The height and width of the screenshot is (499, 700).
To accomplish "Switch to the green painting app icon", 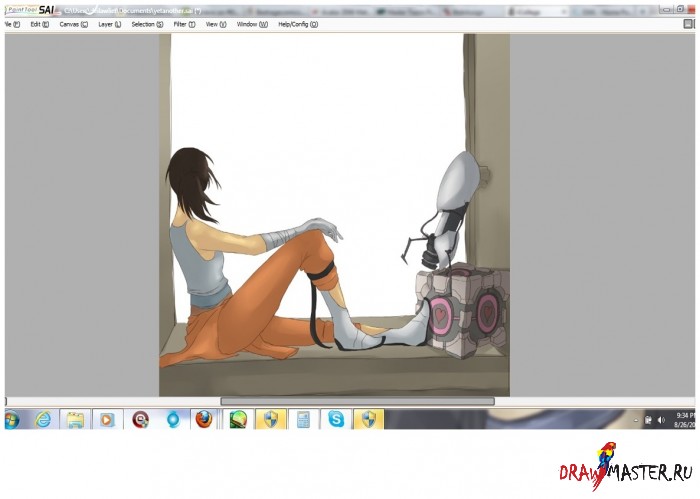I will tap(238, 420).
